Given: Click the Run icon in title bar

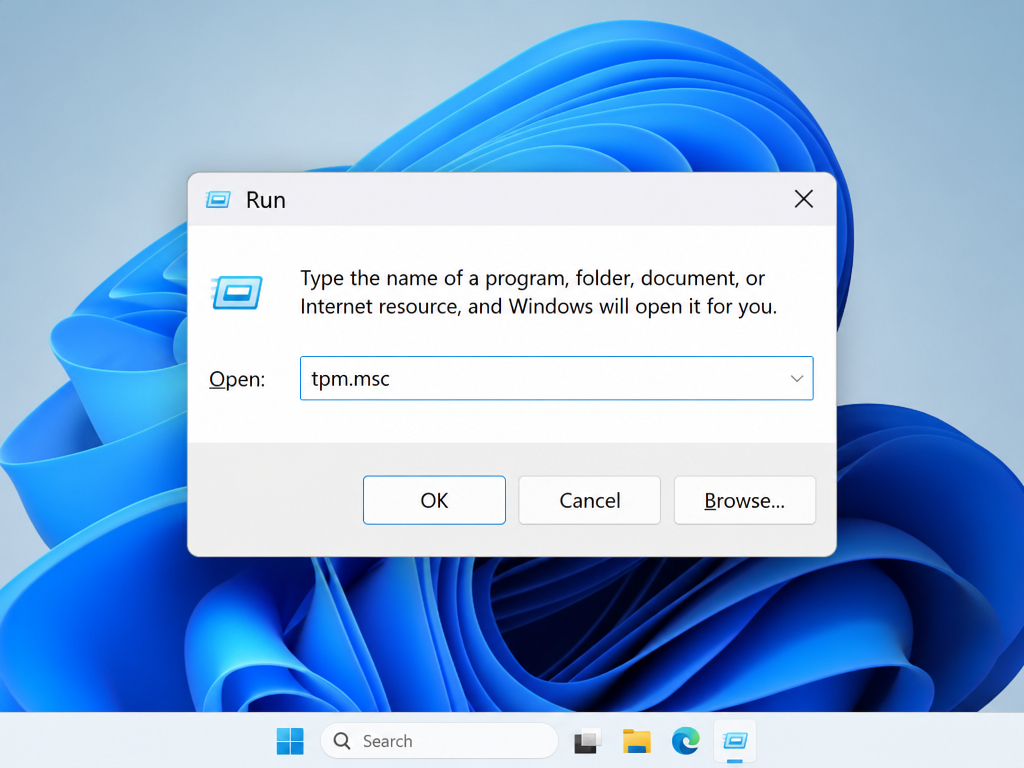Looking at the screenshot, I should click(x=218, y=199).
